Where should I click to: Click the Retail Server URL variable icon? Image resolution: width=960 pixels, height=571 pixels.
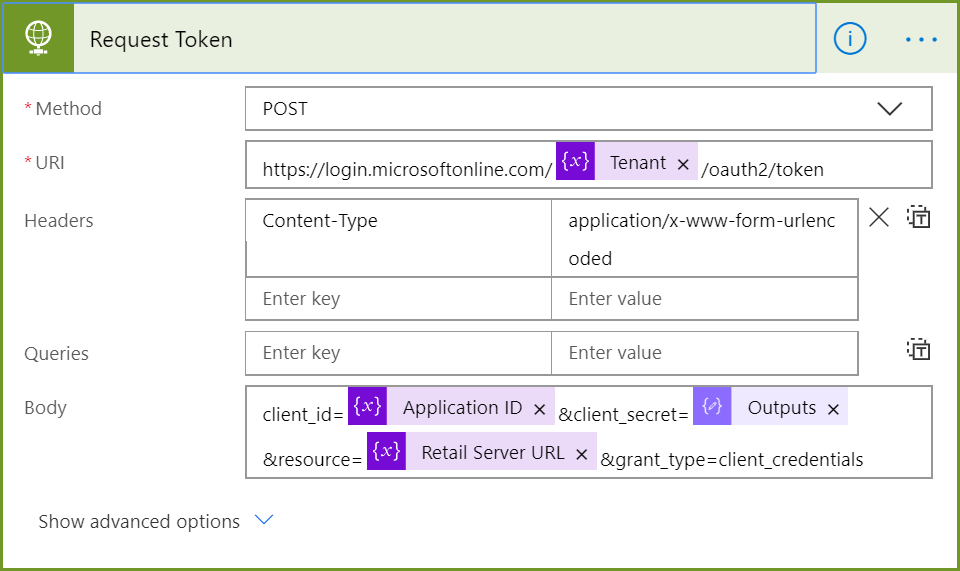tap(386, 451)
